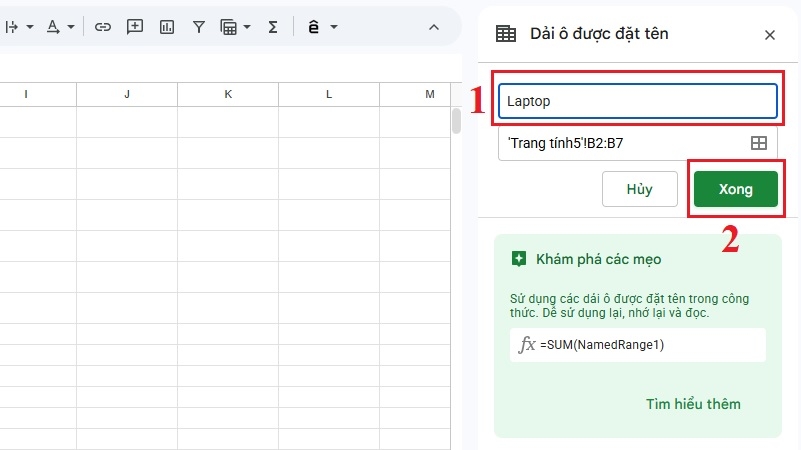This screenshot has width=801, height=450.
Task: Expand the input tools dropdown arrow
Action: (334, 27)
